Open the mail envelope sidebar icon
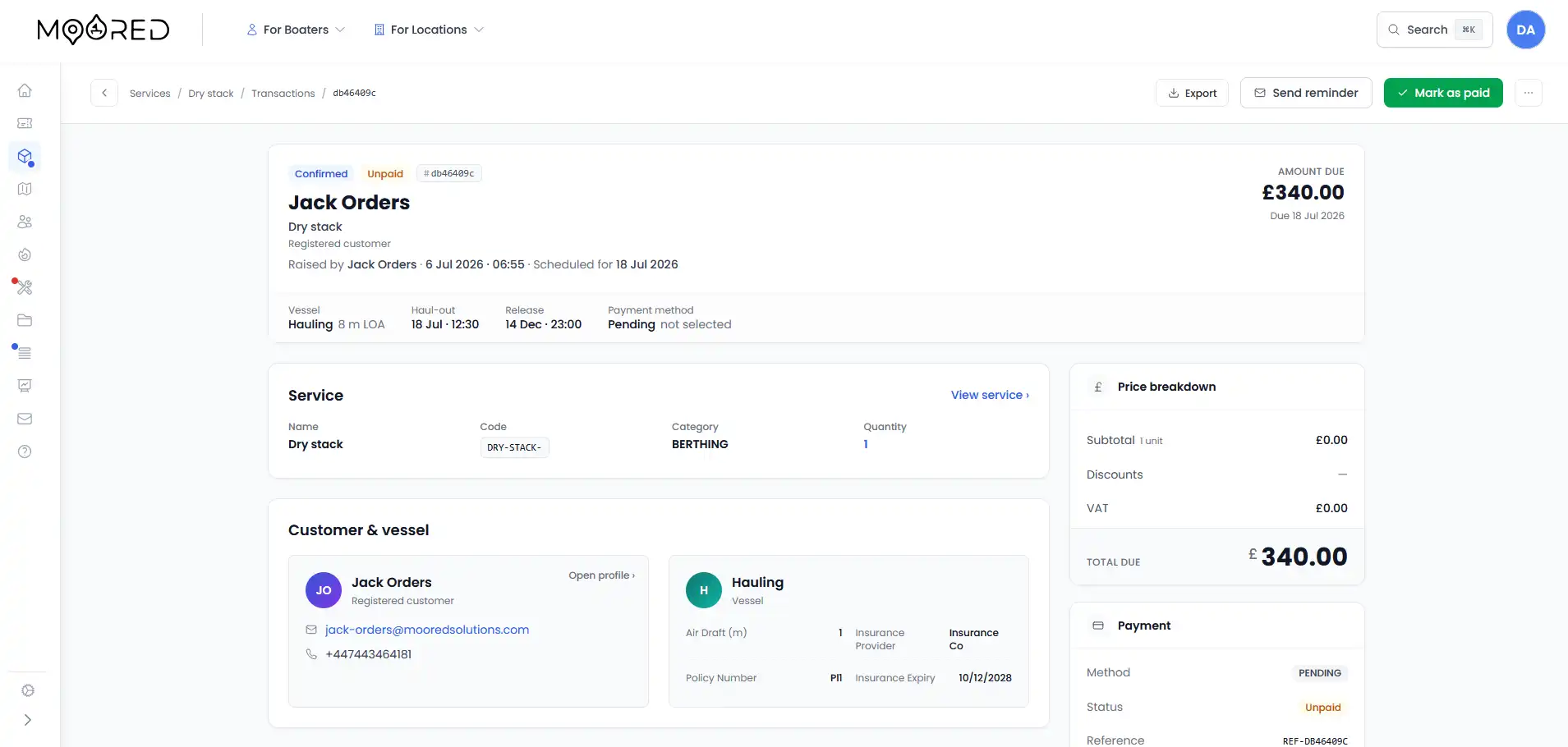The image size is (1568, 747). [x=25, y=419]
